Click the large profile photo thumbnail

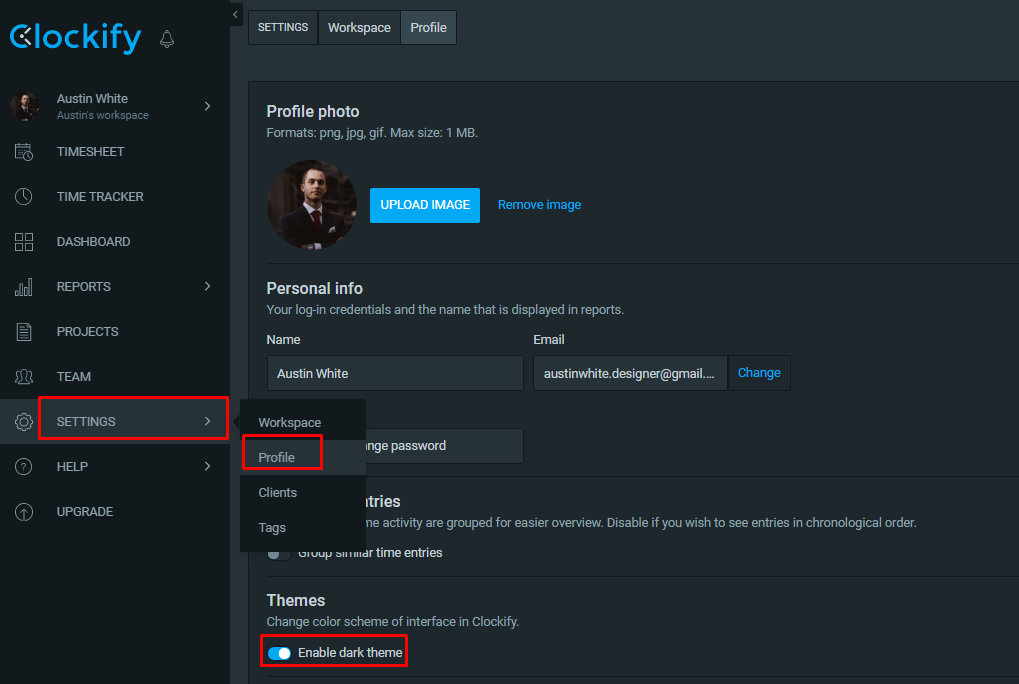tap(312, 205)
